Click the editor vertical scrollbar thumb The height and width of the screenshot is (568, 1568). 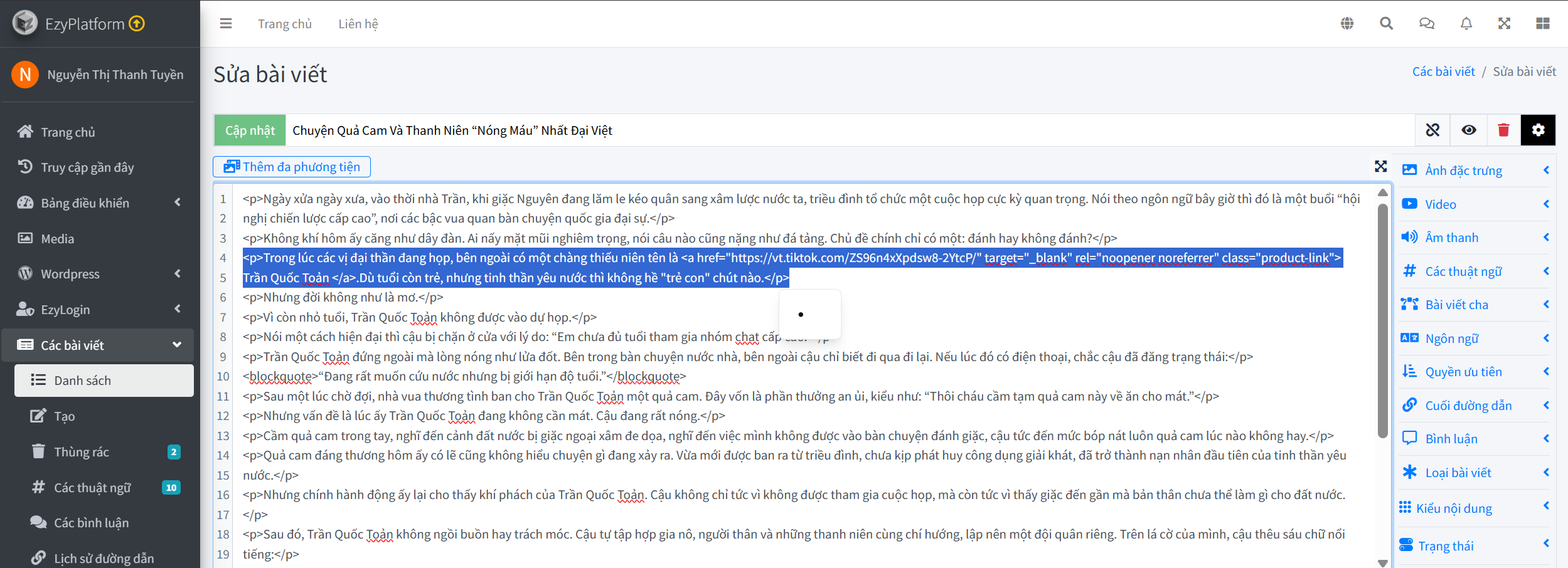point(1382,320)
